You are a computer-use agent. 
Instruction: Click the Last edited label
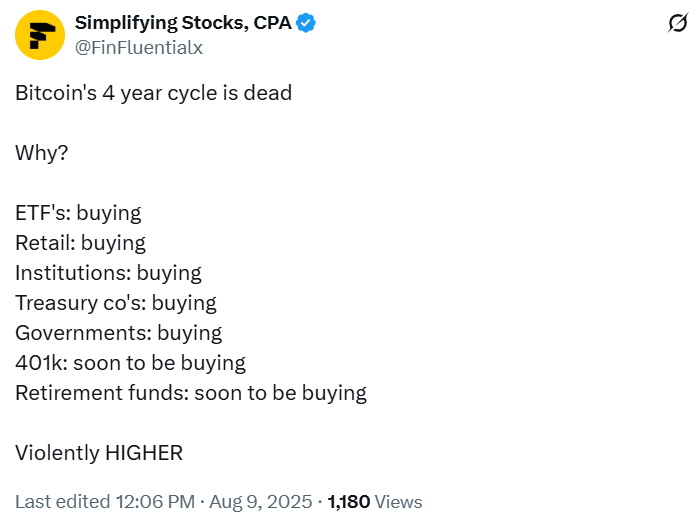click(62, 501)
